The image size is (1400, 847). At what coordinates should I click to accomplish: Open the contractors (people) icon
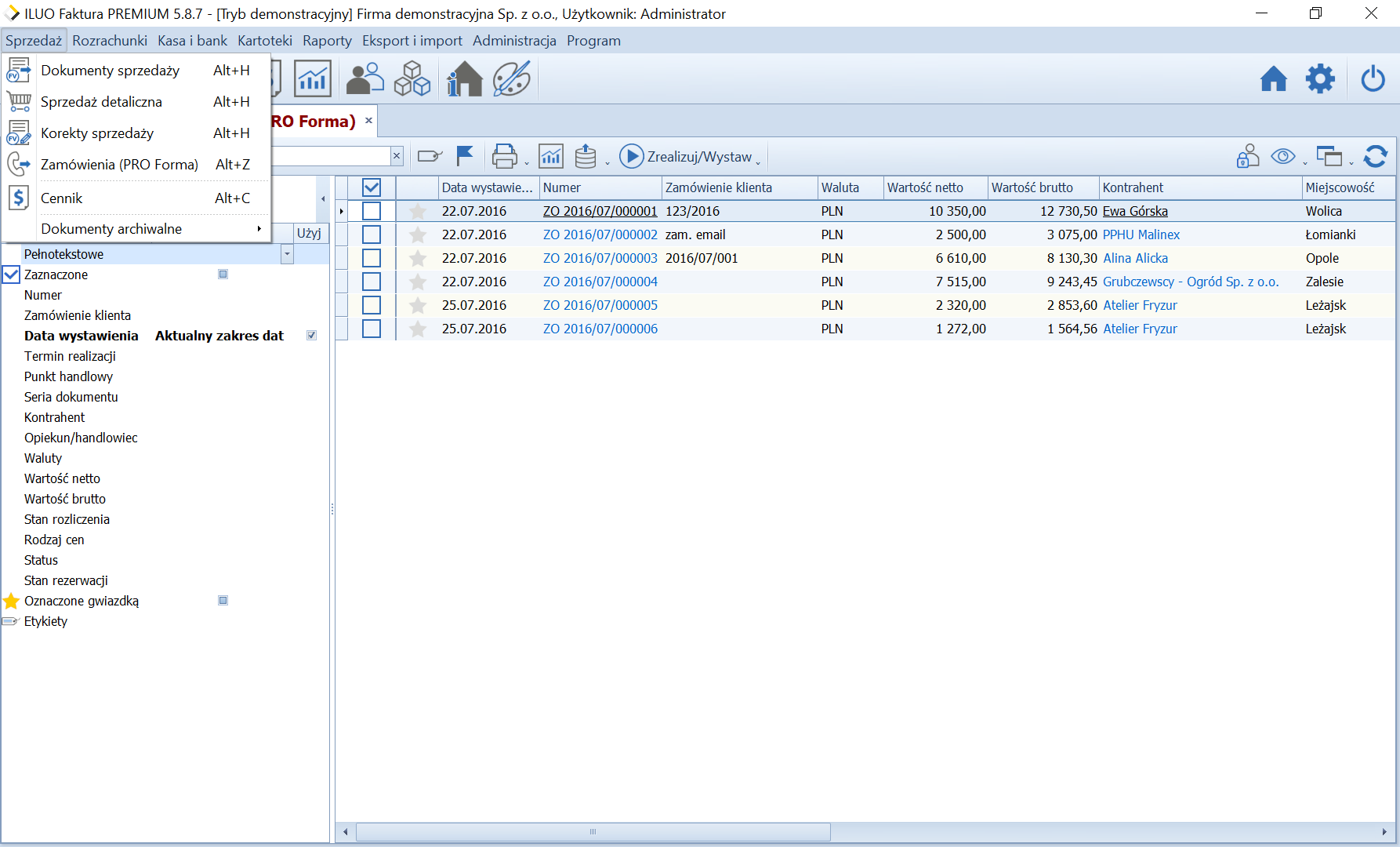click(365, 78)
